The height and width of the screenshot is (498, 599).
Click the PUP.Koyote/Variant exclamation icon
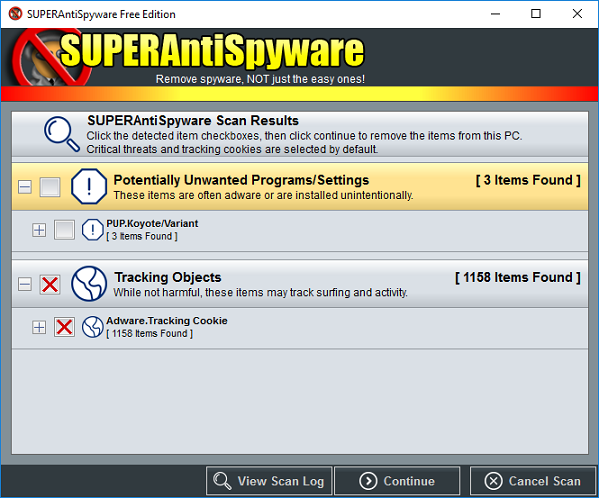(92, 230)
